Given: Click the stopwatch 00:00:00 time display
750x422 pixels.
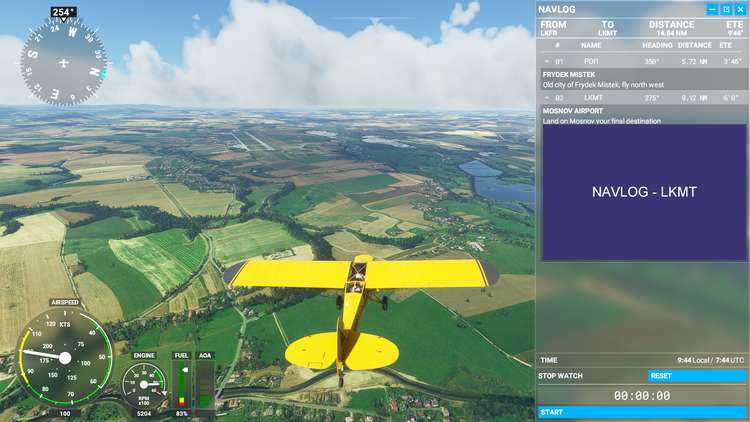Looking at the screenshot, I should click(x=642, y=395).
